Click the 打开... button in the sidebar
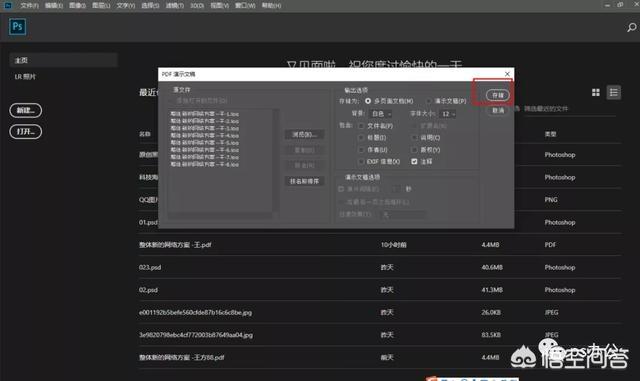 pyautogui.click(x=26, y=131)
